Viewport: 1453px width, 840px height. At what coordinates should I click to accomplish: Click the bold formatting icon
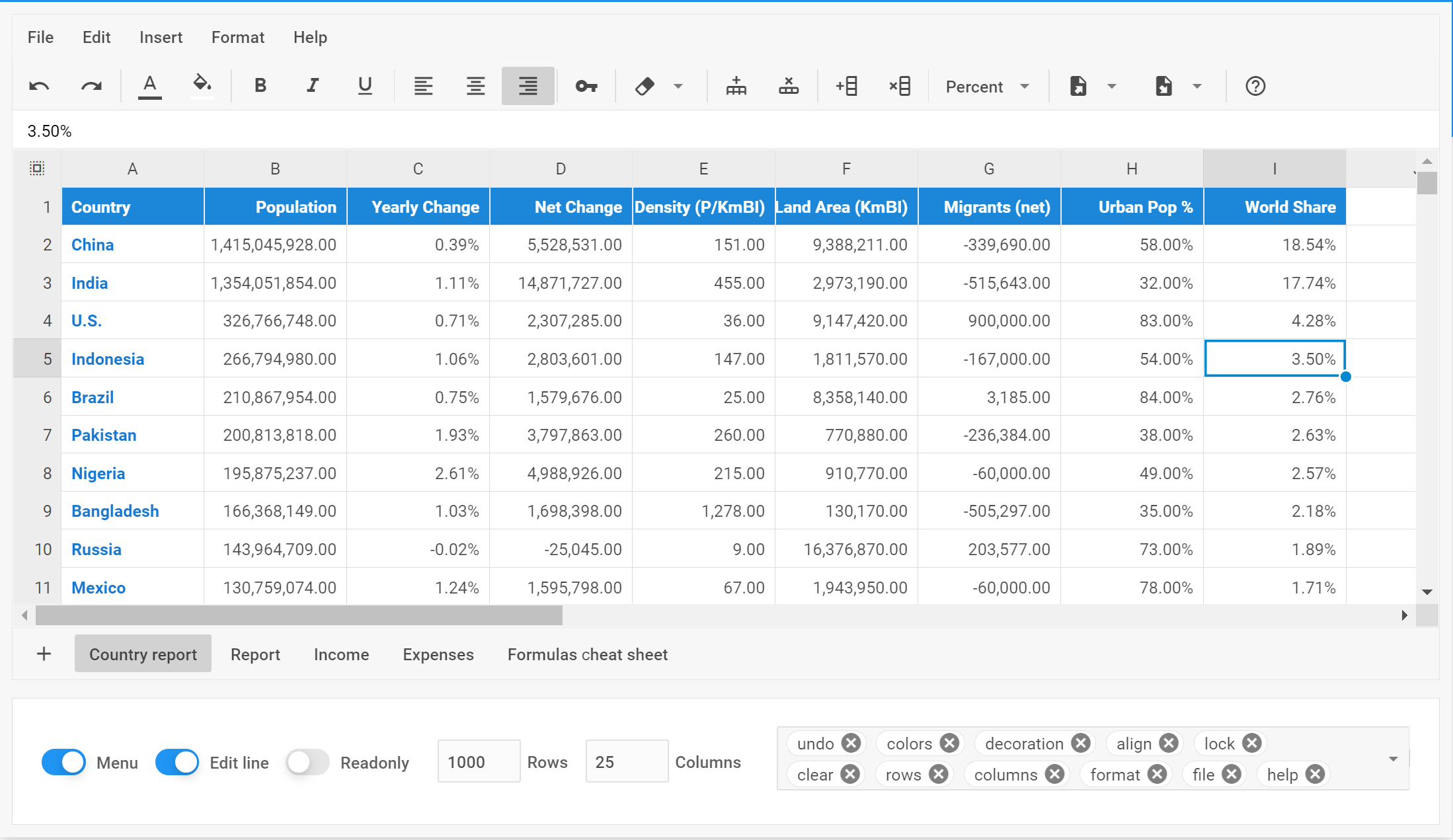click(x=259, y=85)
